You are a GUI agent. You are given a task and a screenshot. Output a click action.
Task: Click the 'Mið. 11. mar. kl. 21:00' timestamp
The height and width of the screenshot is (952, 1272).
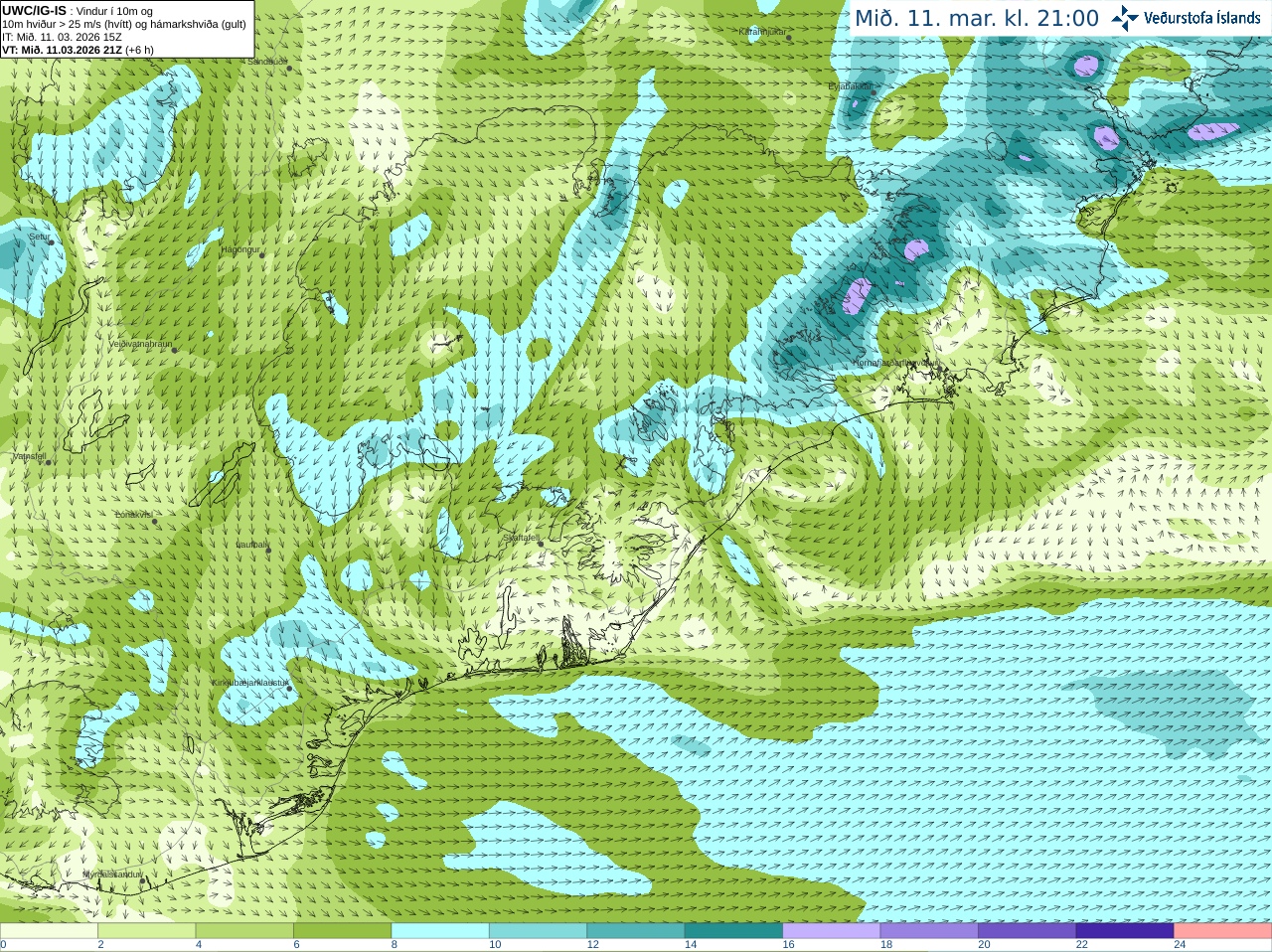coord(977,19)
